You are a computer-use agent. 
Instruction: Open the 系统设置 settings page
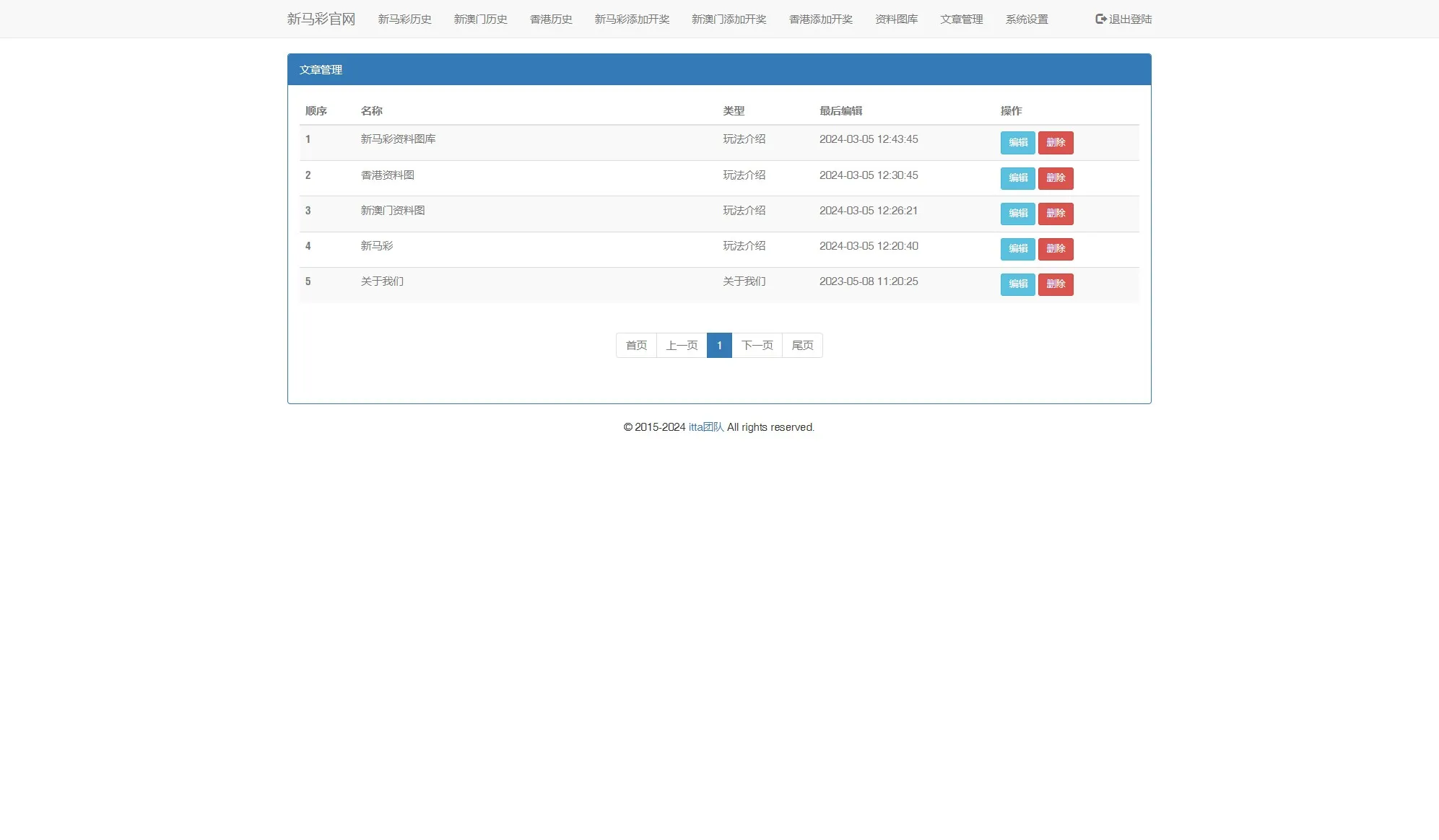(x=1026, y=19)
